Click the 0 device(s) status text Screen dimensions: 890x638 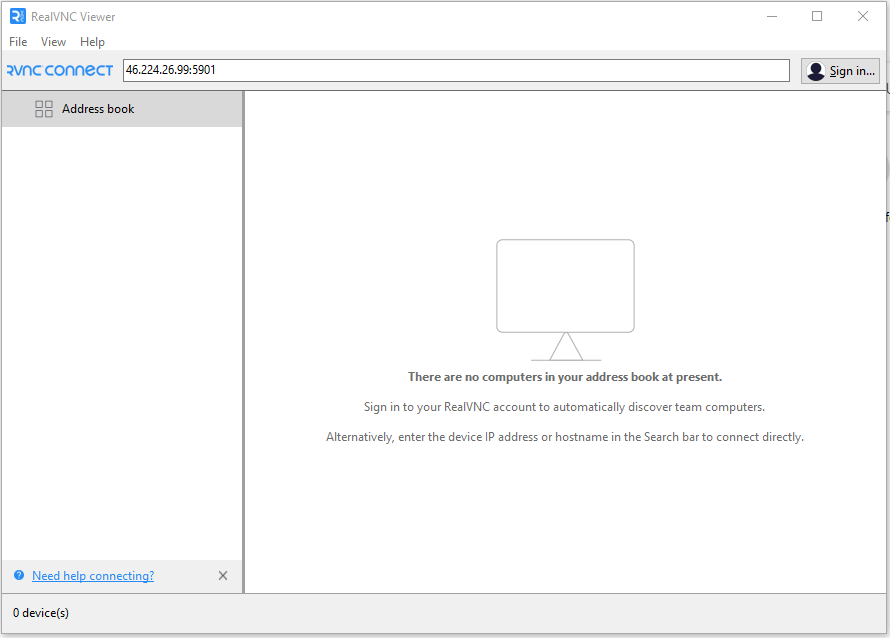41,613
